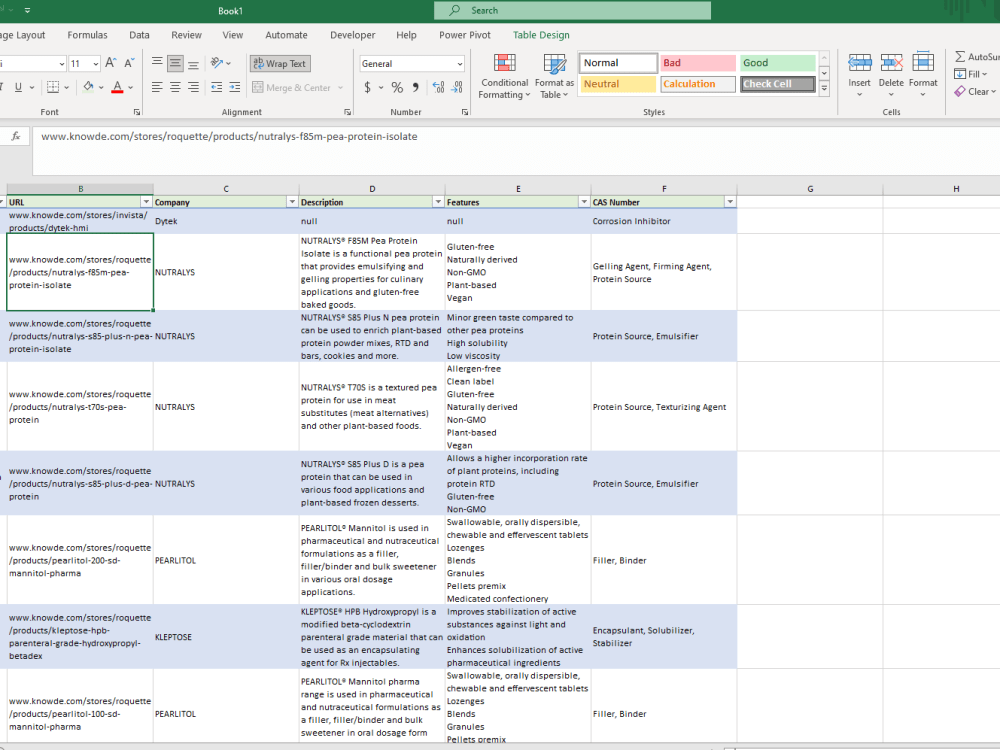1000x750 pixels.
Task: Open Description column filter dropdown
Action: (x=438, y=202)
